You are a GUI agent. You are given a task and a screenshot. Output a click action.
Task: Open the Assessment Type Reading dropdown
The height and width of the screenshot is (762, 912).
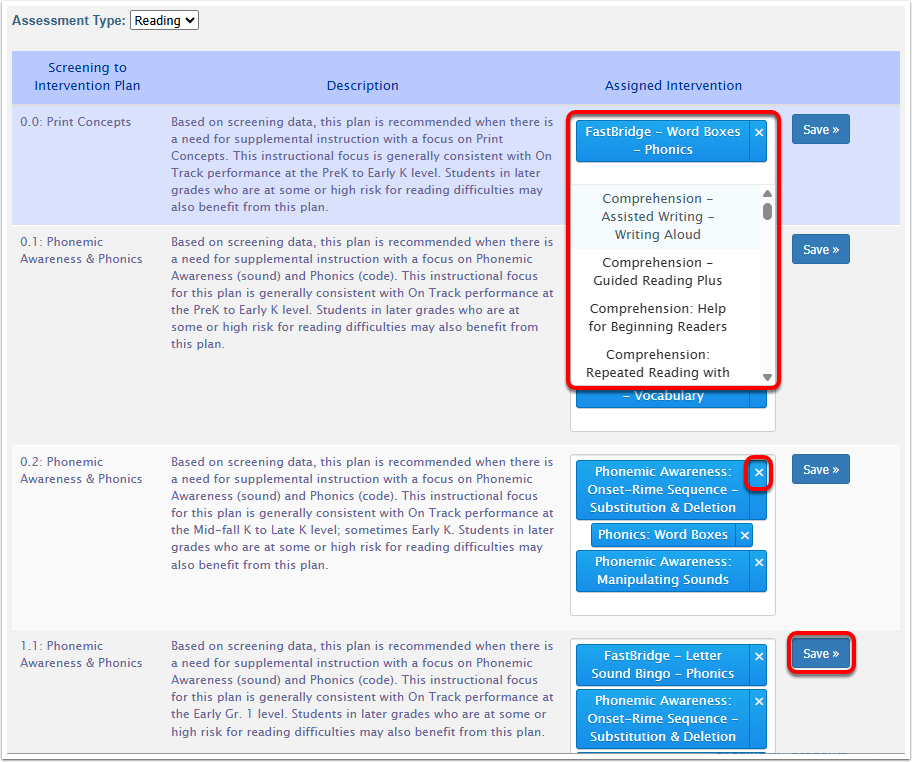[164, 20]
